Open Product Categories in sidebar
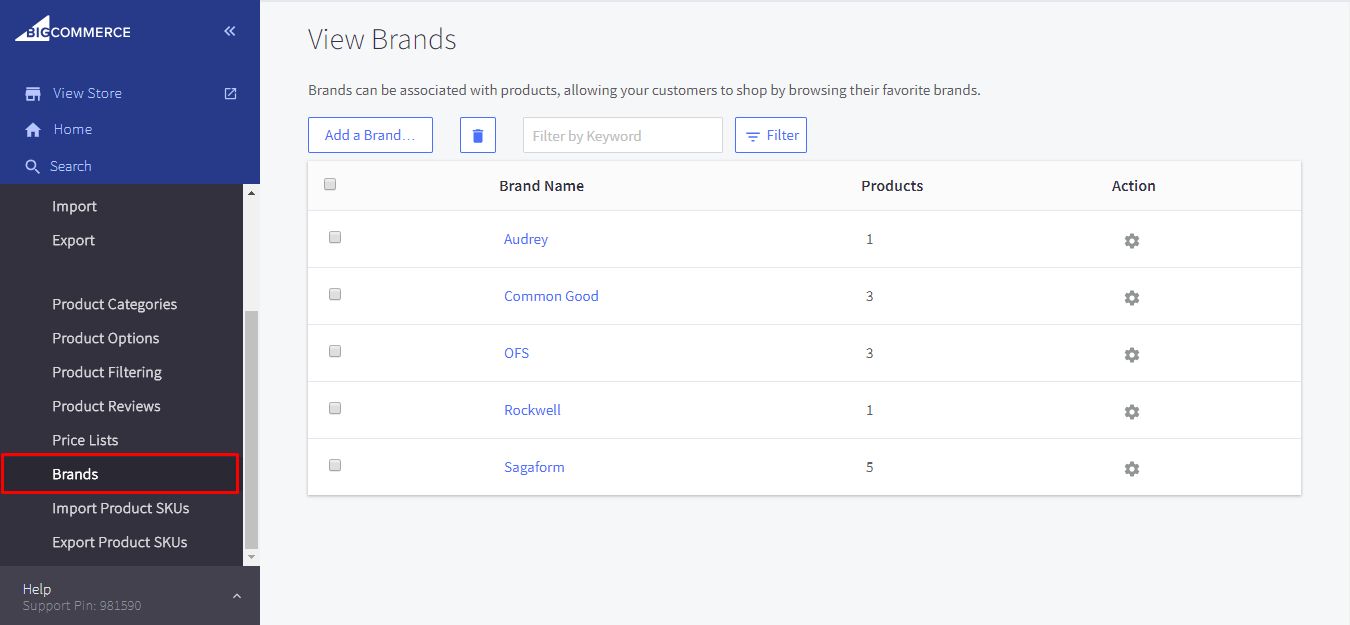The image size is (1350, 625). click(114, 304)
